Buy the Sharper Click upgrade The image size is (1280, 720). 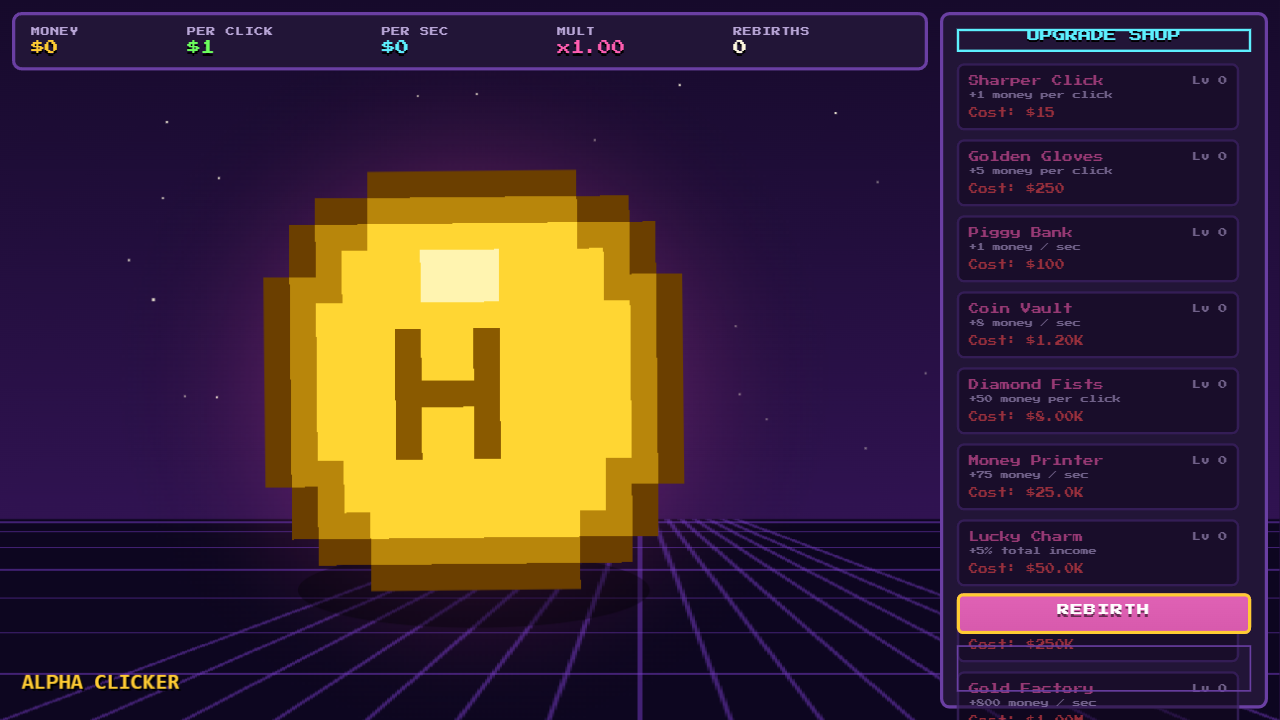1098,97
